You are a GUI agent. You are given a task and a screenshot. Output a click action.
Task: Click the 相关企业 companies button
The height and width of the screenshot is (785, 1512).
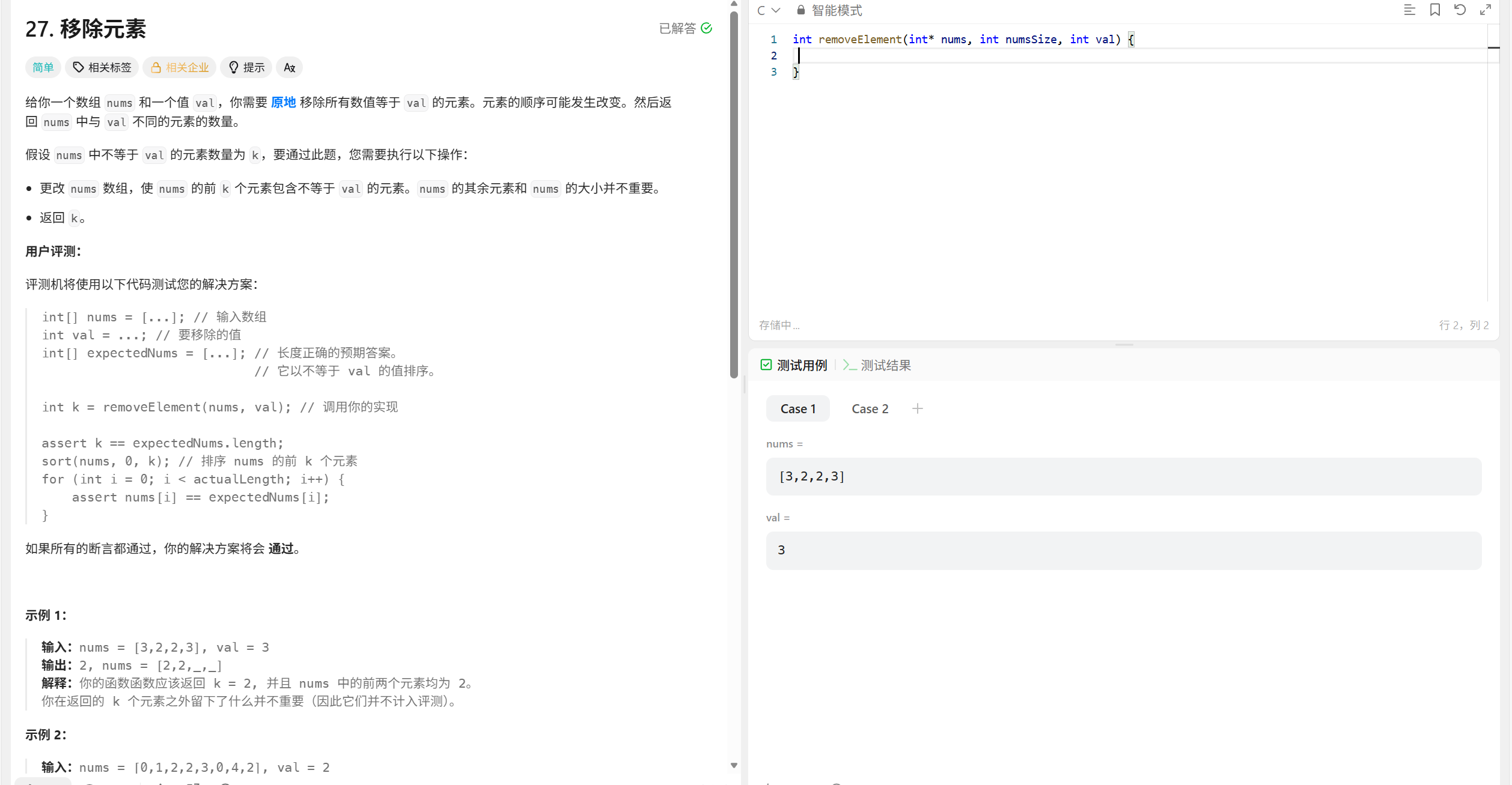click(x=180, y=67)
